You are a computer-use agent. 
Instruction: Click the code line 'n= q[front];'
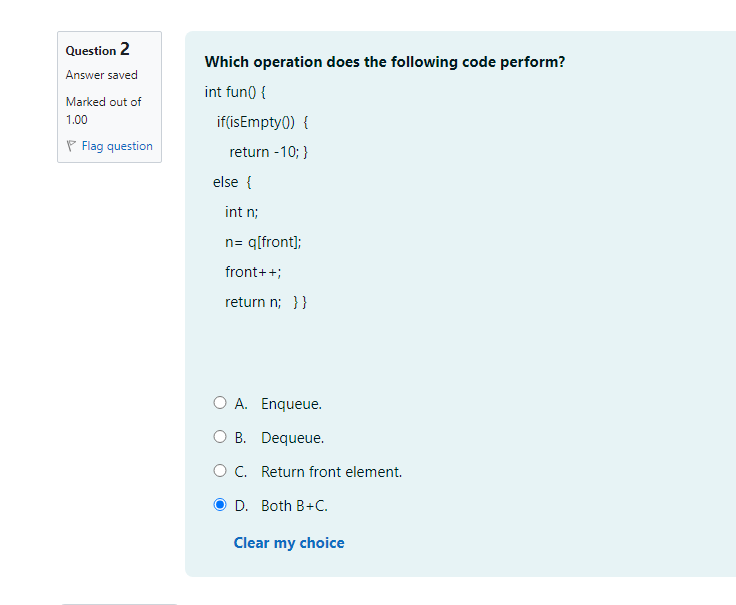coord(263,242)
